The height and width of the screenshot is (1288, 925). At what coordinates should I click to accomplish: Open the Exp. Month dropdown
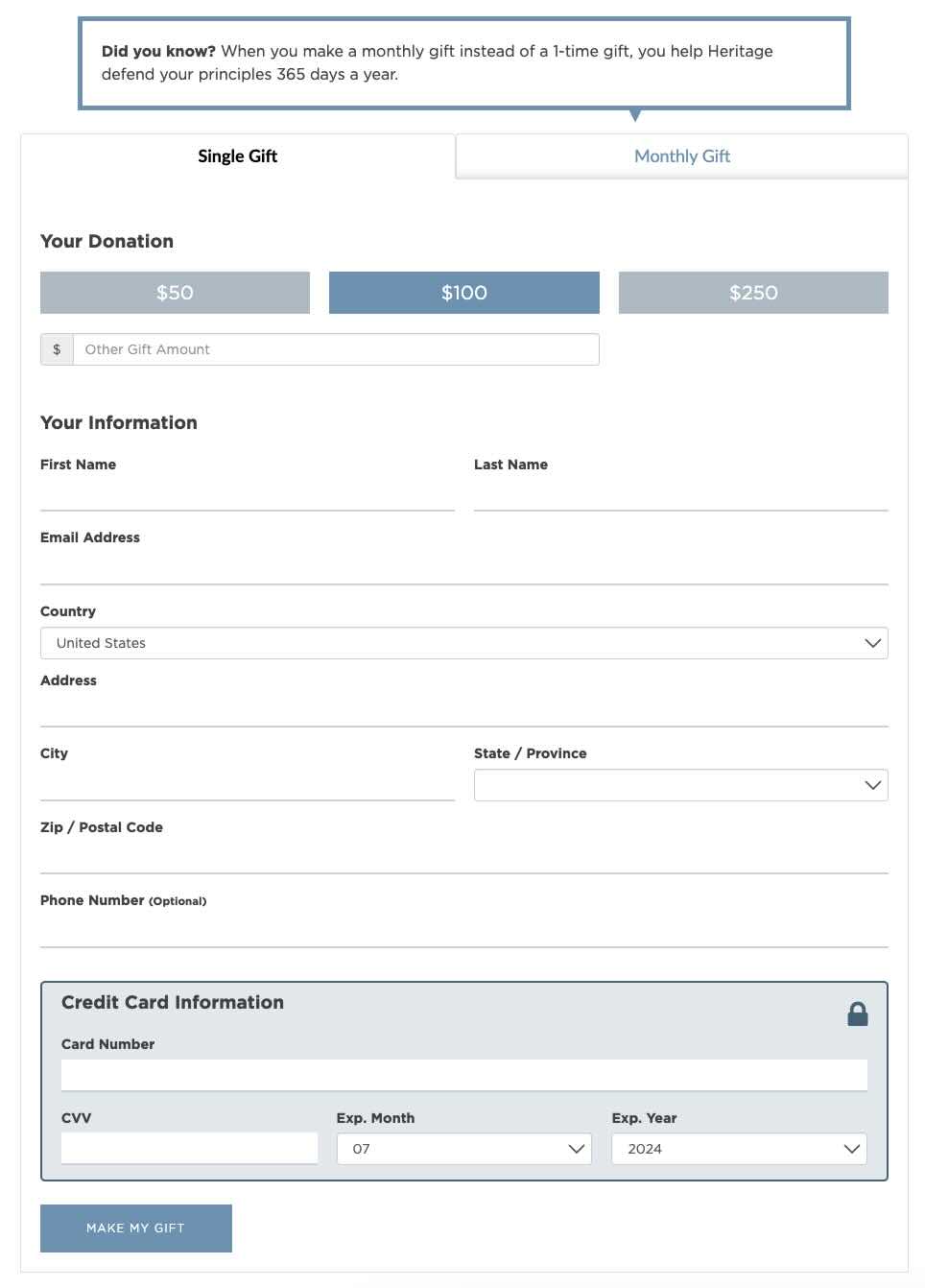pos(464,1149)
